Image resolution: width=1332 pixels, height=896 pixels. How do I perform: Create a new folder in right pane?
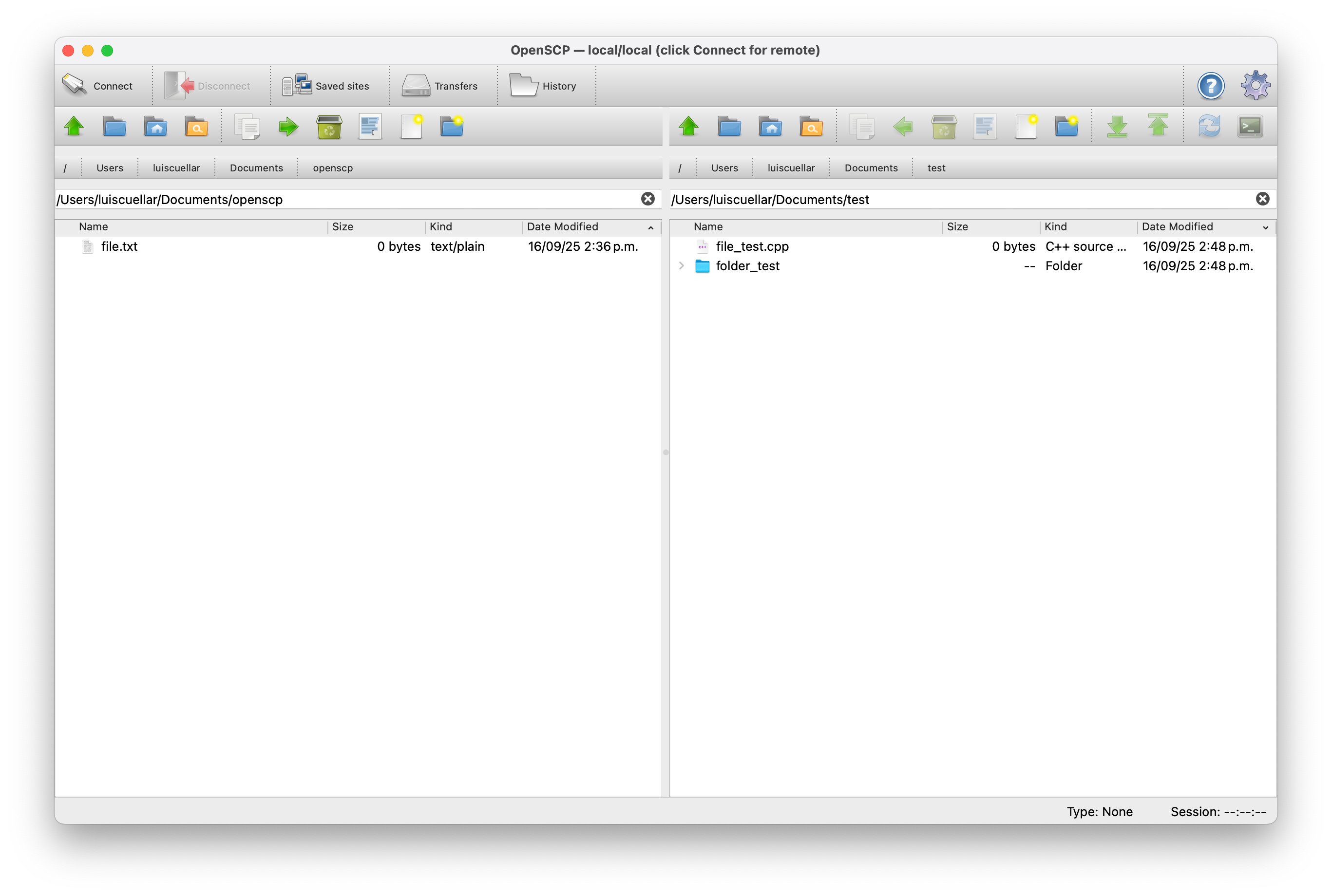tap(1066, 126)
